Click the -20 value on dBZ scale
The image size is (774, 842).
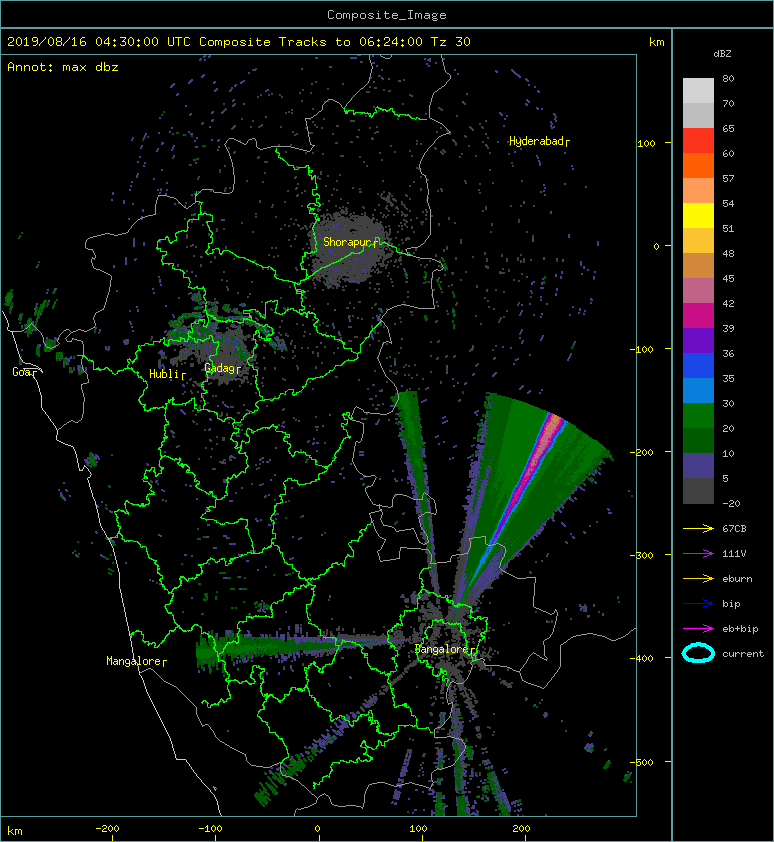tap(731, 504)
